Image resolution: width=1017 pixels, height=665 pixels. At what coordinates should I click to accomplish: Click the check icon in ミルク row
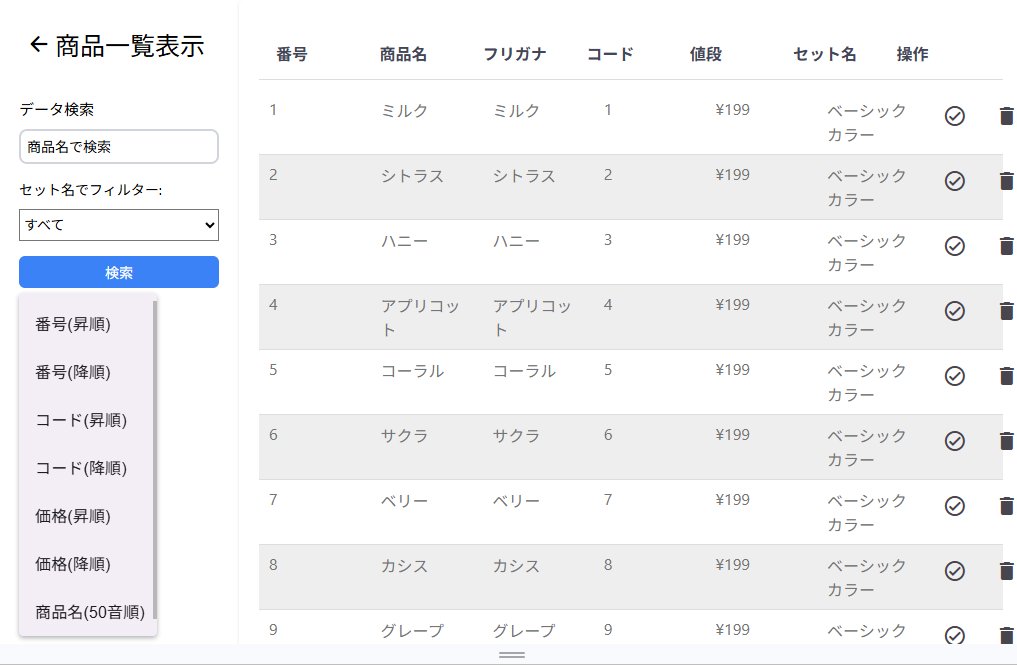click(954, 116)
